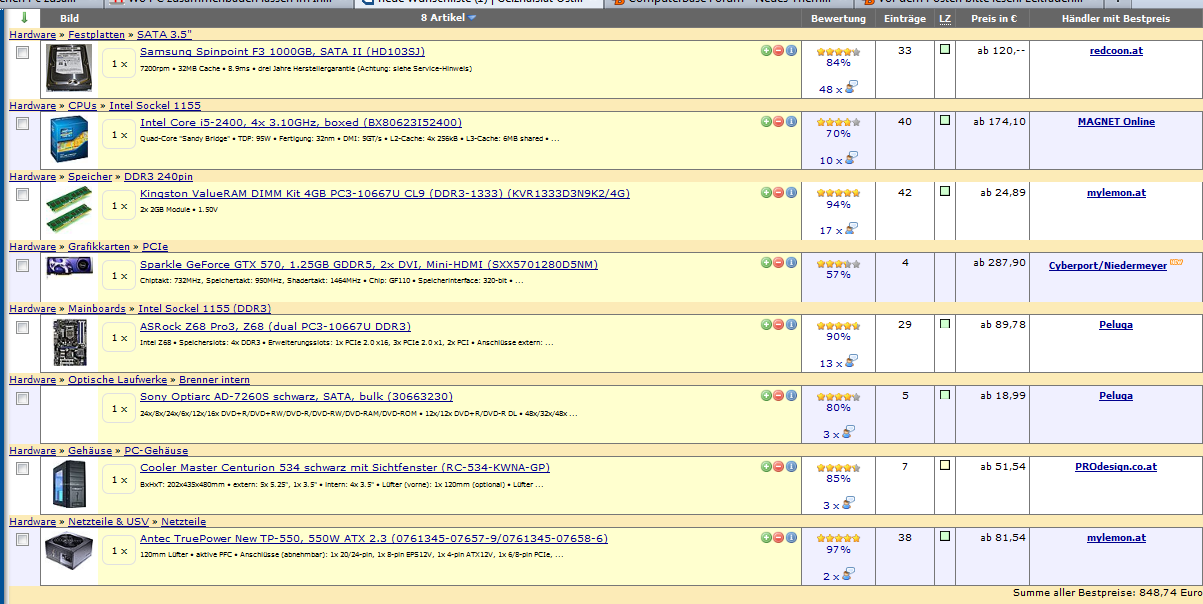Click green plus icon for ASRock Z68 Pro3
Viewport: 1203px width, 604px height.
766,324
